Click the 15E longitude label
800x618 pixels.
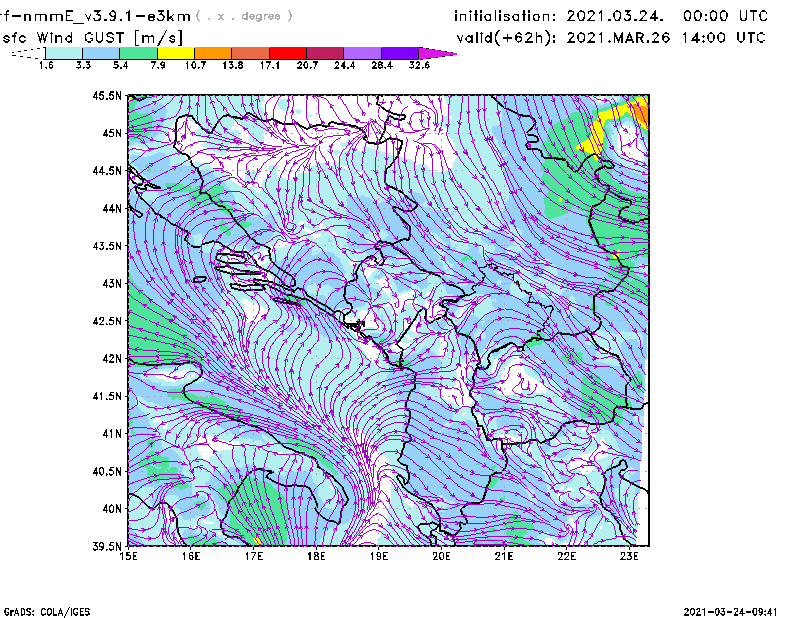click(128, 556)
